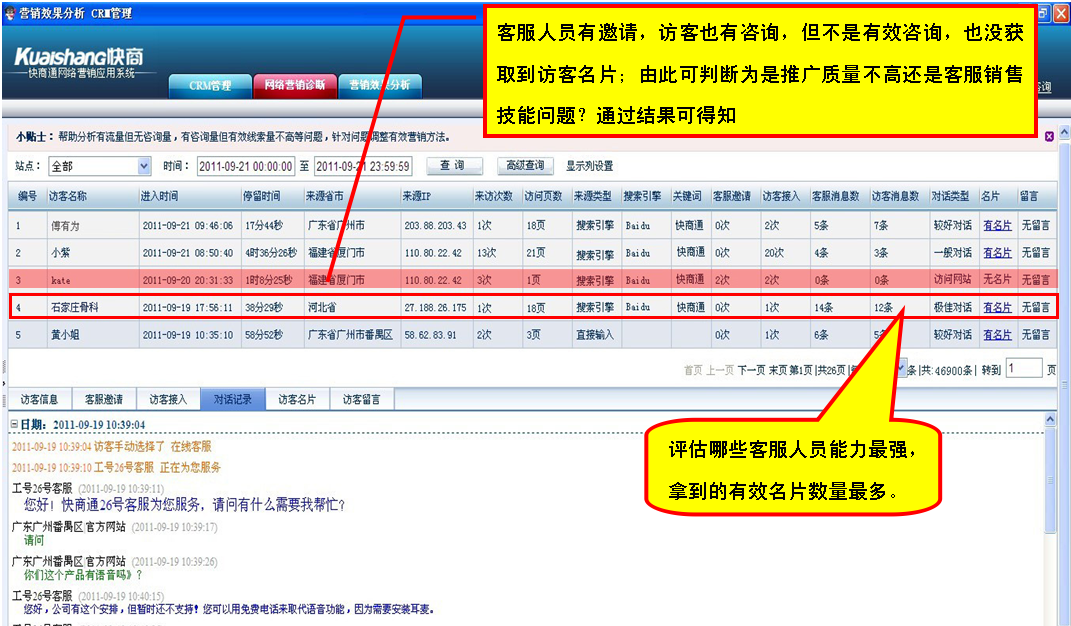Image resolution: width=1071 pixels, height=626 pixels.
Task: Go to next page via 下一页
Action: tap(751, 370)
